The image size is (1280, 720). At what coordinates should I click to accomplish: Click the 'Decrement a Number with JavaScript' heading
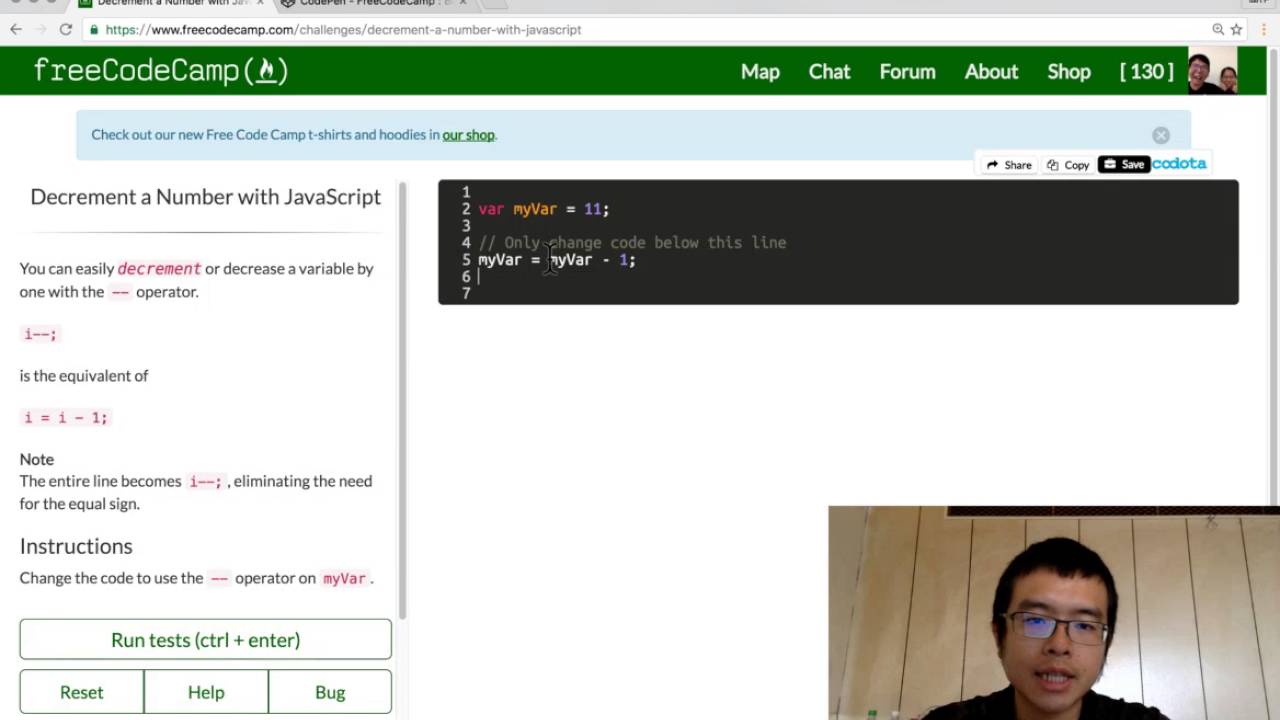point(205,197)
